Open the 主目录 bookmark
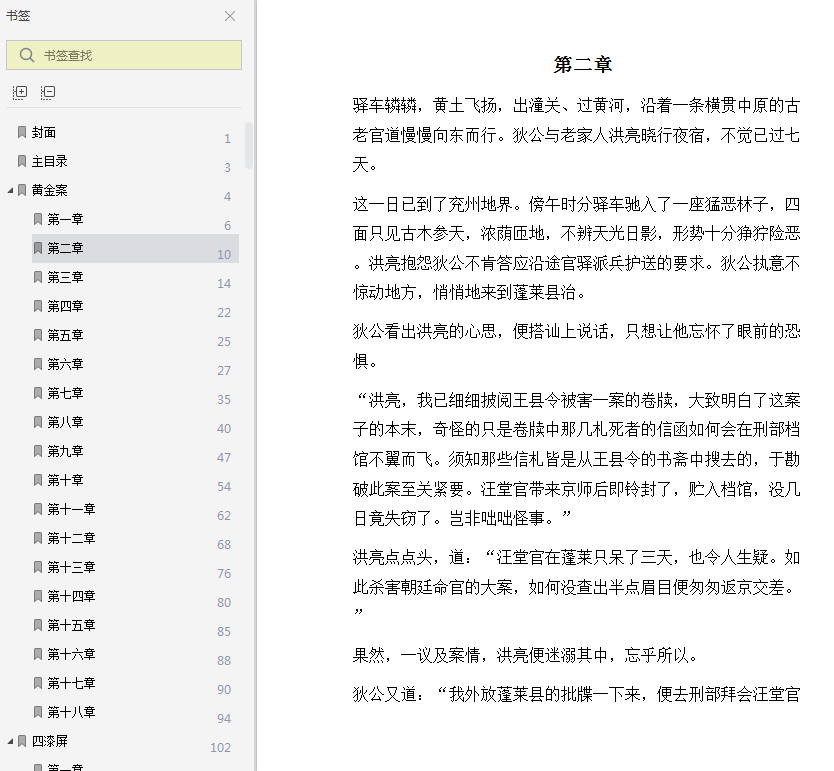 click(49, 161)
